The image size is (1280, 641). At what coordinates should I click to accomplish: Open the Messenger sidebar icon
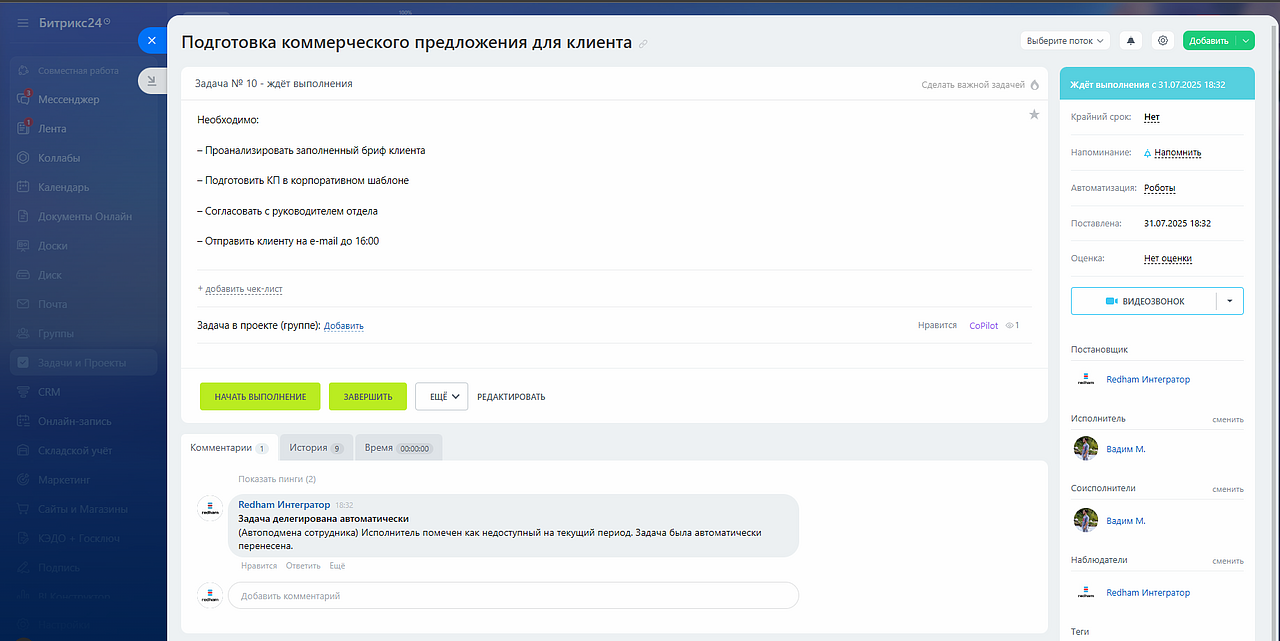tap(23, 99)
